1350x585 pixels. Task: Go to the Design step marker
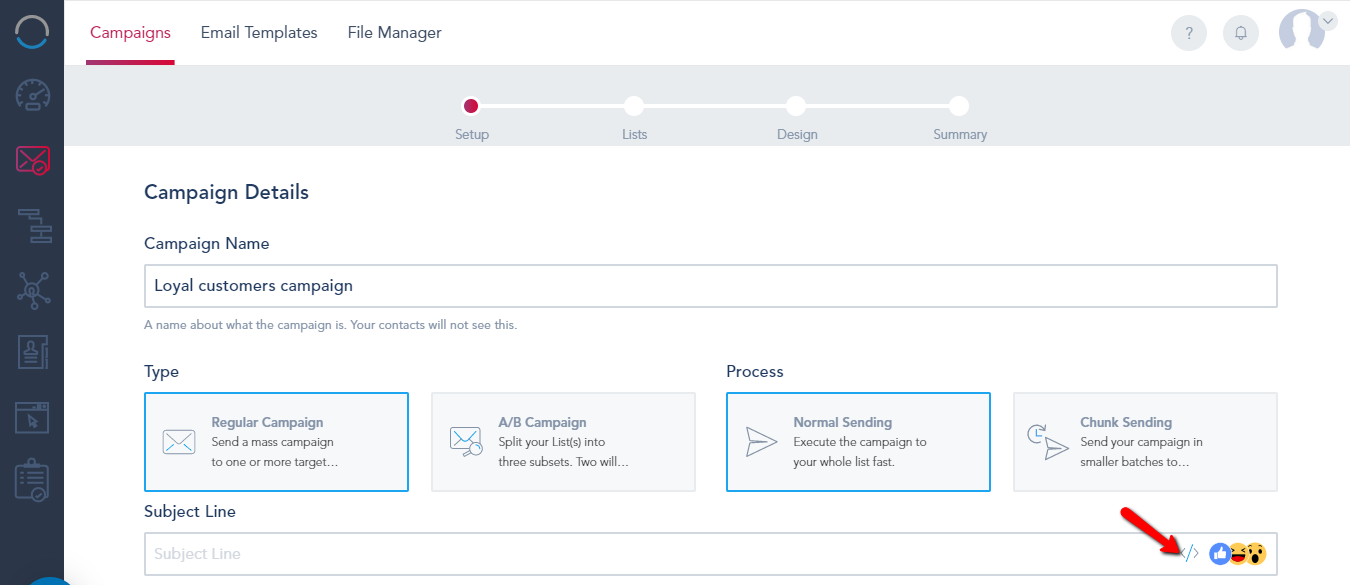pyautogui.click(x=796, y=106)
